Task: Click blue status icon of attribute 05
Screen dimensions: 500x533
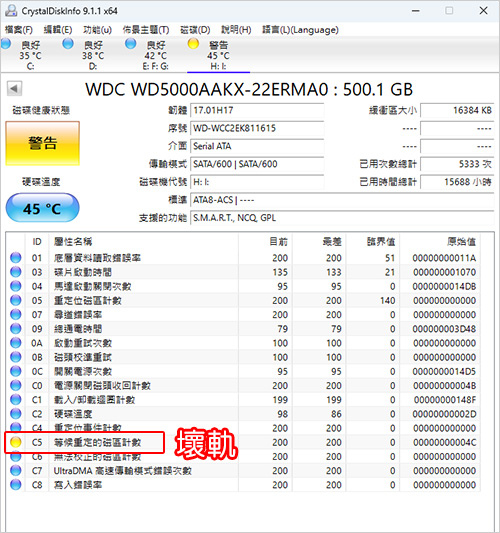Action: (x=16, y=300)
